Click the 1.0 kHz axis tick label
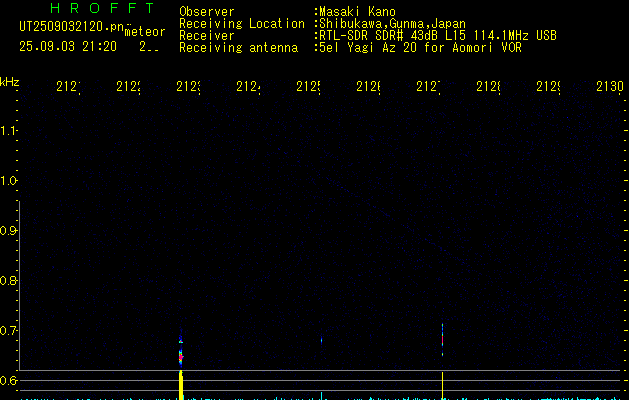This screenshot has width=629, height=400. click(8, 181)
